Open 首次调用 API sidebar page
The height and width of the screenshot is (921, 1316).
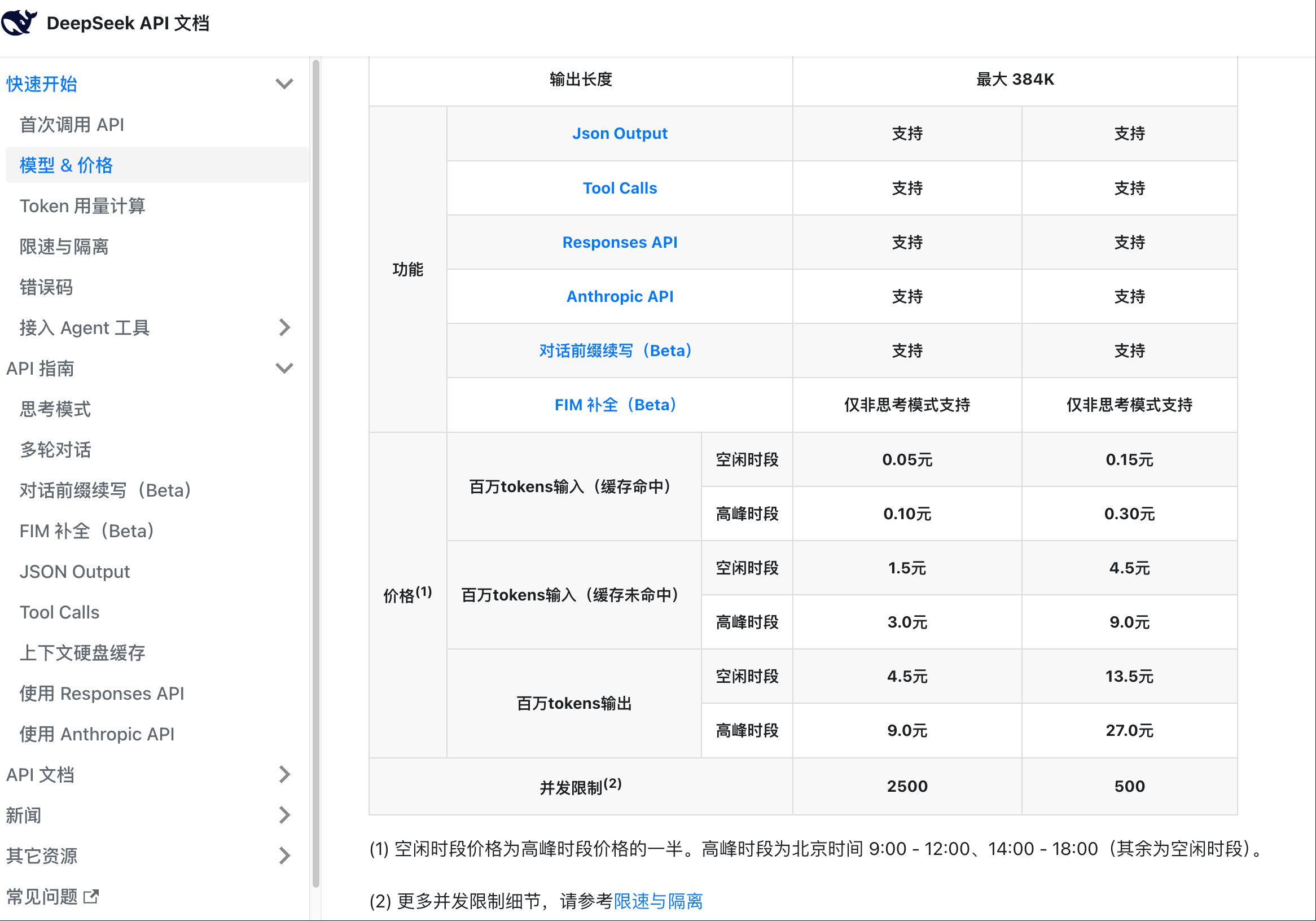click(x=72, y=124)
